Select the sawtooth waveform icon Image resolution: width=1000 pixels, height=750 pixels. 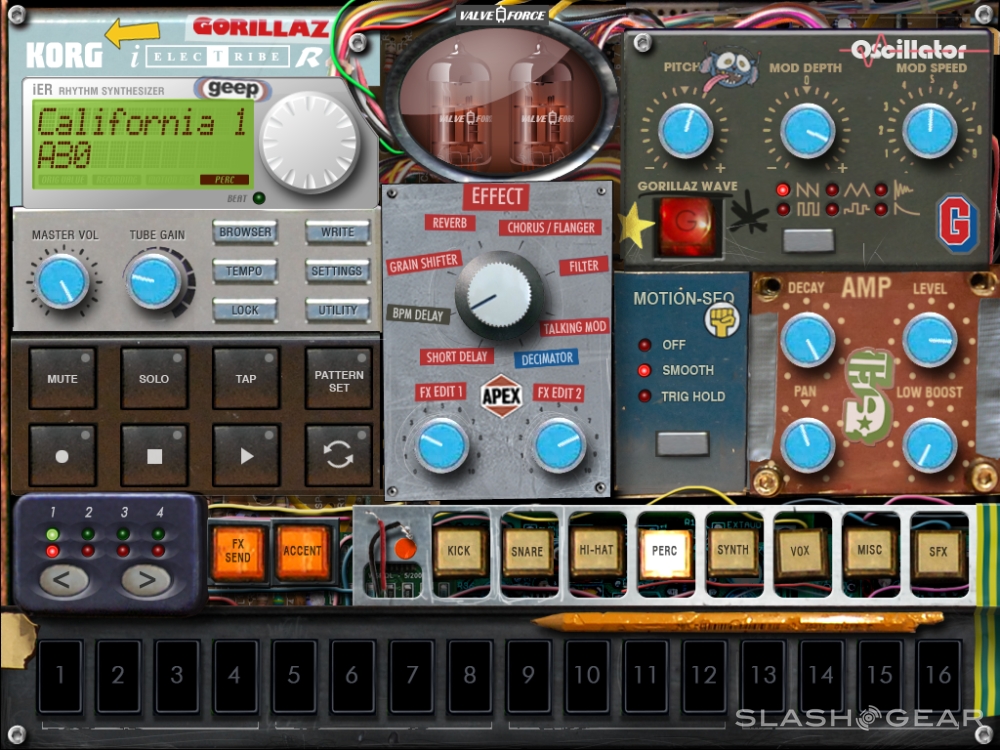click(x=807, y=190)
